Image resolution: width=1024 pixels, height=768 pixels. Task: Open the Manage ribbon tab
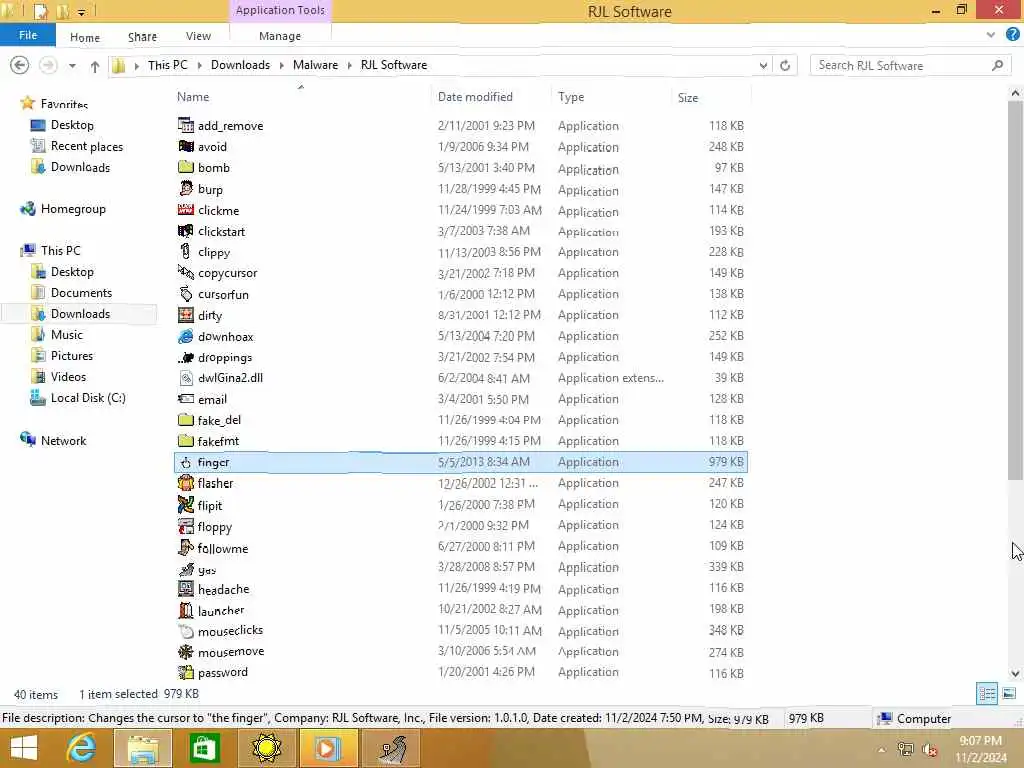(280, 37)
